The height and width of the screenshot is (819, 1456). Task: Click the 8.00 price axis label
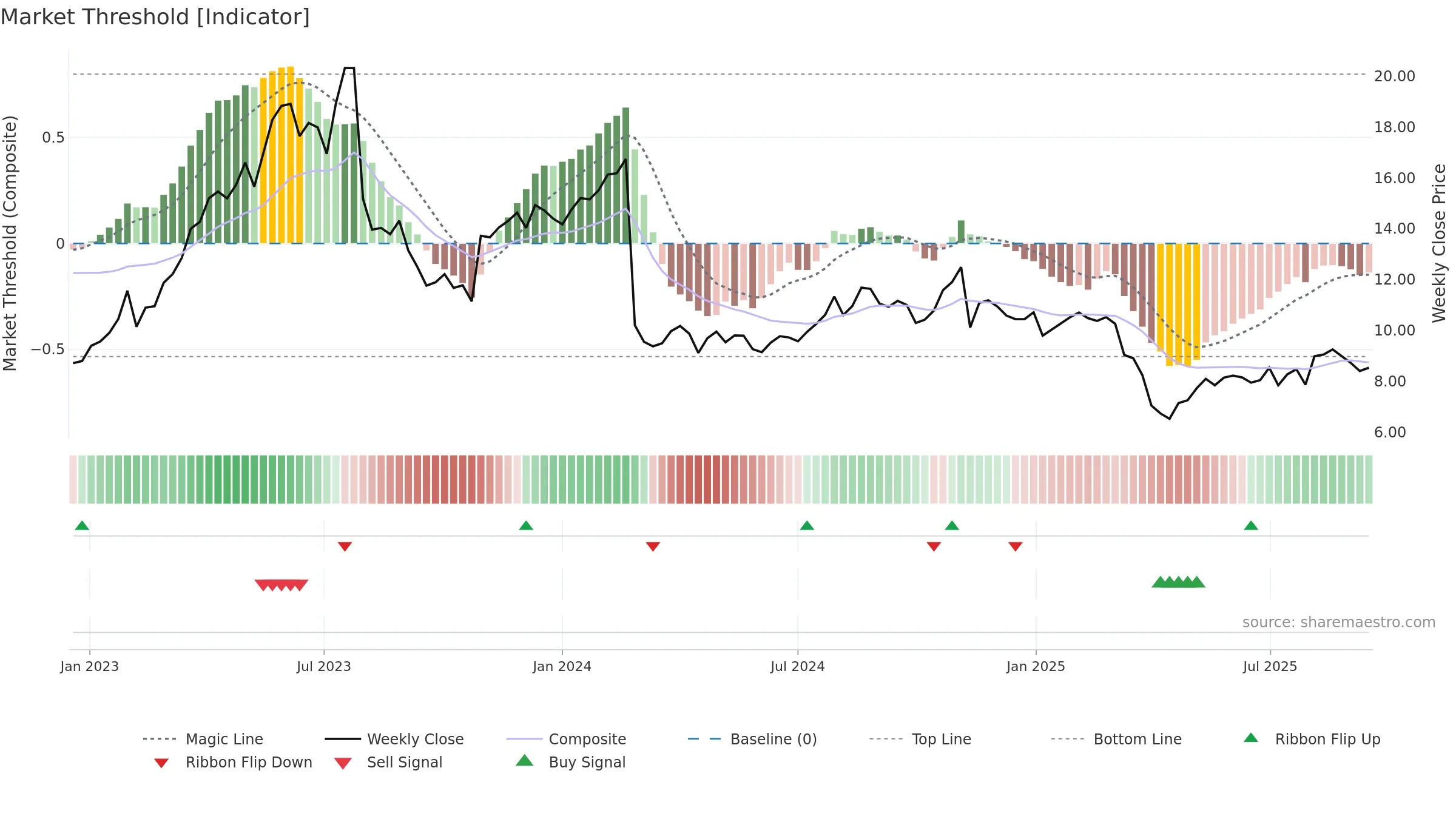point(1390,381)
